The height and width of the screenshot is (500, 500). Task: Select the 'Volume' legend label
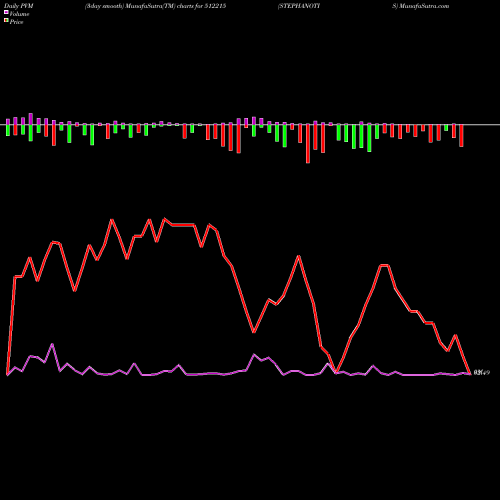pos(19,14)
